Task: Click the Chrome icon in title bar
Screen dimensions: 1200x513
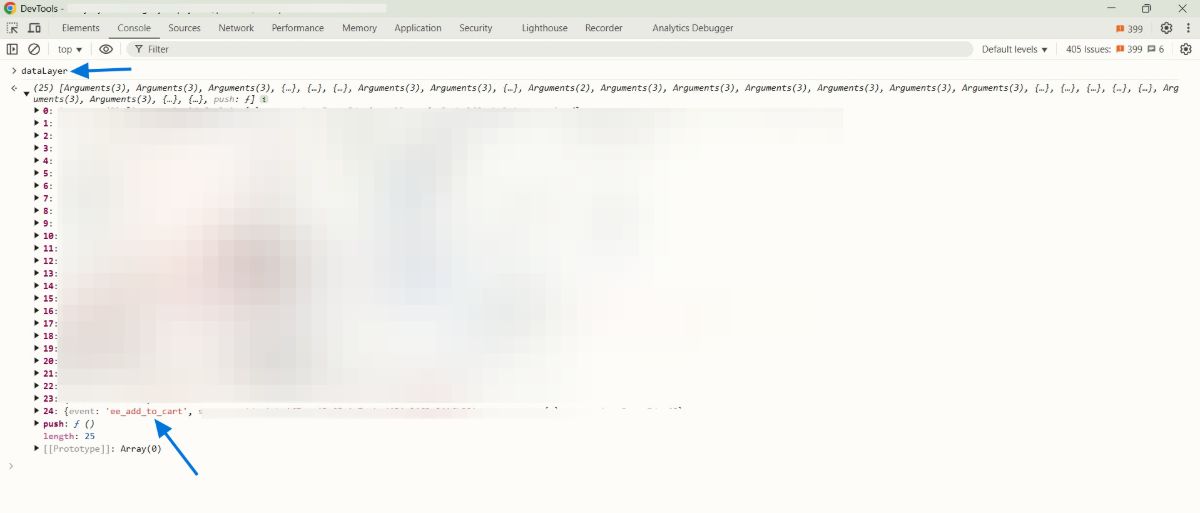Action: click(10, 8)
